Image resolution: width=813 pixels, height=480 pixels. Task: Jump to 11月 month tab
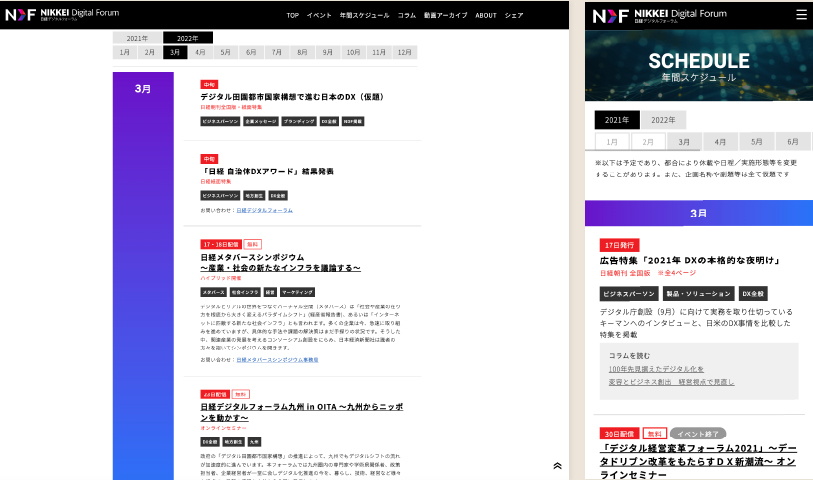(379, 52)
